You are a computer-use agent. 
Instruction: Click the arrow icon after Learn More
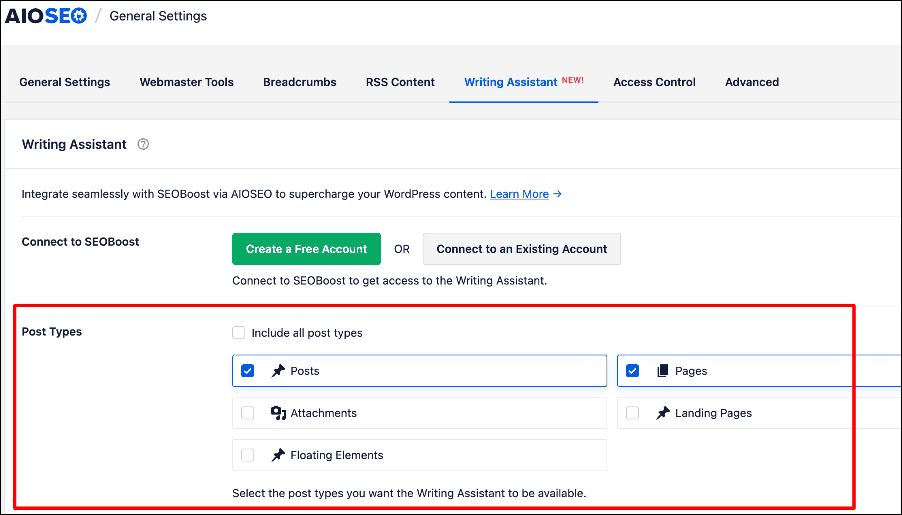557,194
